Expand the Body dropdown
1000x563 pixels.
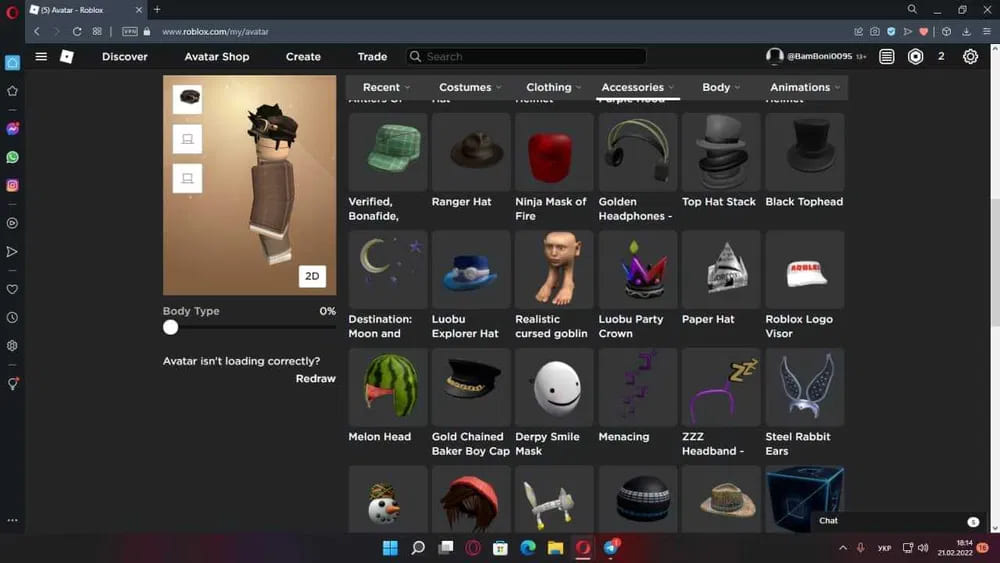720,87
